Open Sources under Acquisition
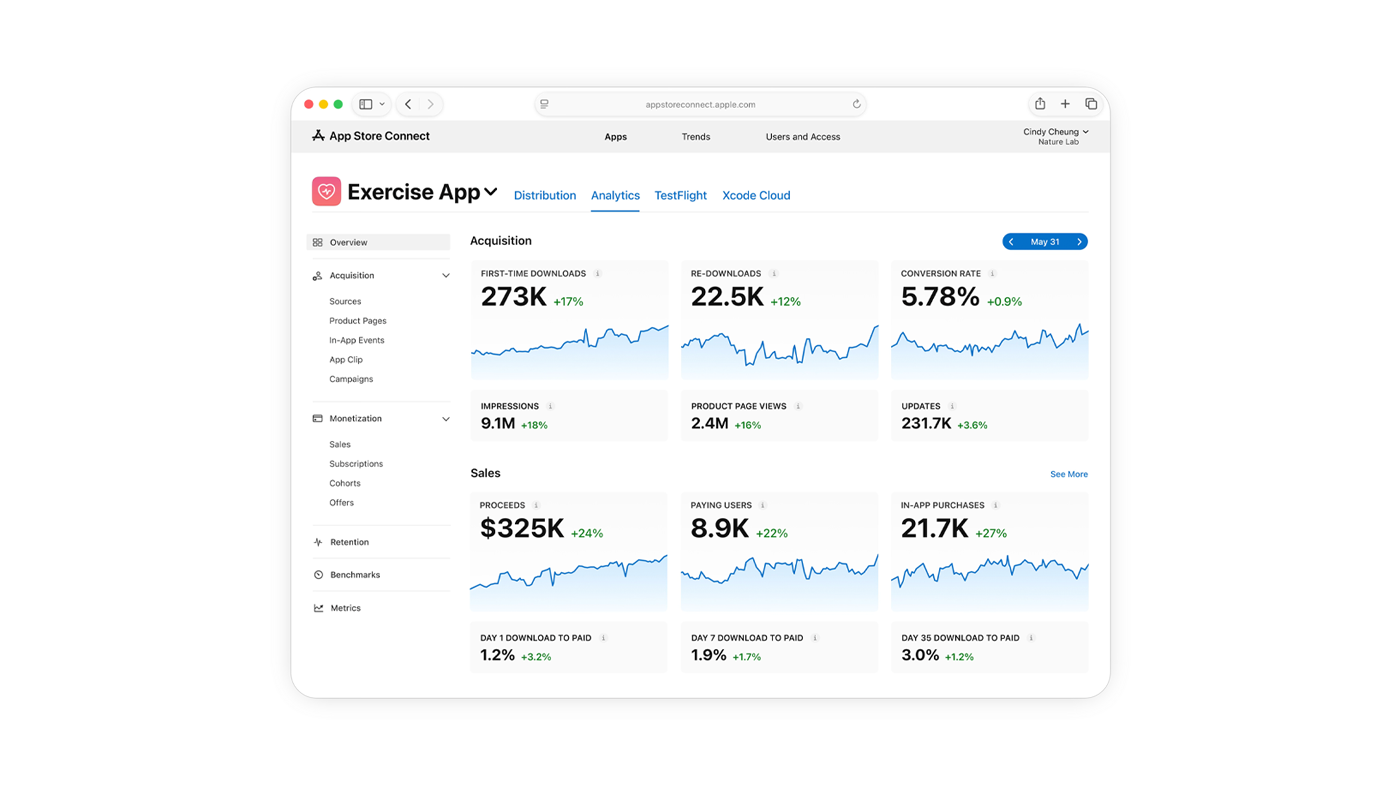The image size is (1400, 787). [345, 301]
